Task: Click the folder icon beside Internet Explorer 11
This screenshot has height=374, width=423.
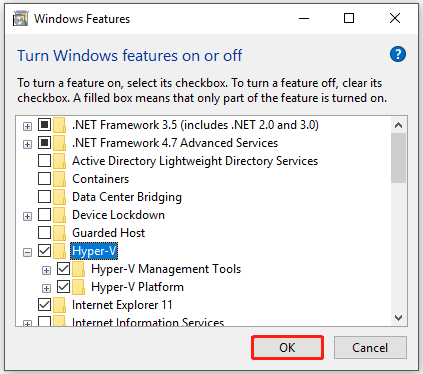Action: coord(59,305)
